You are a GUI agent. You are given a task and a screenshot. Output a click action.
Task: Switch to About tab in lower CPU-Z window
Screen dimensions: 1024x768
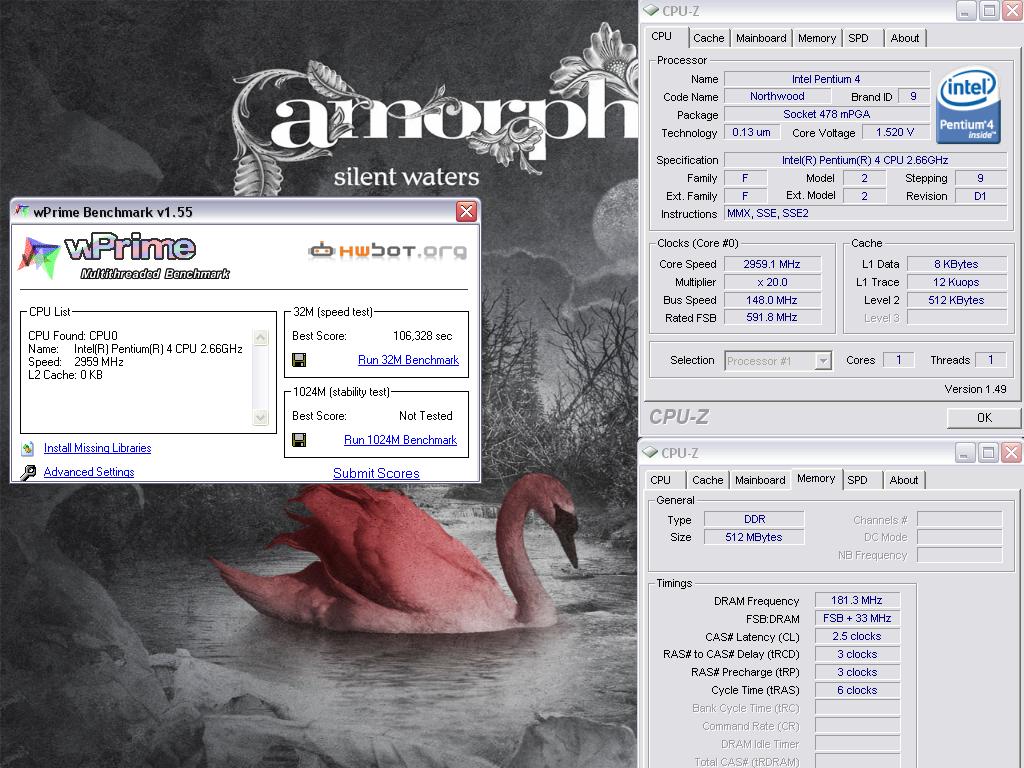pos(904,480)
